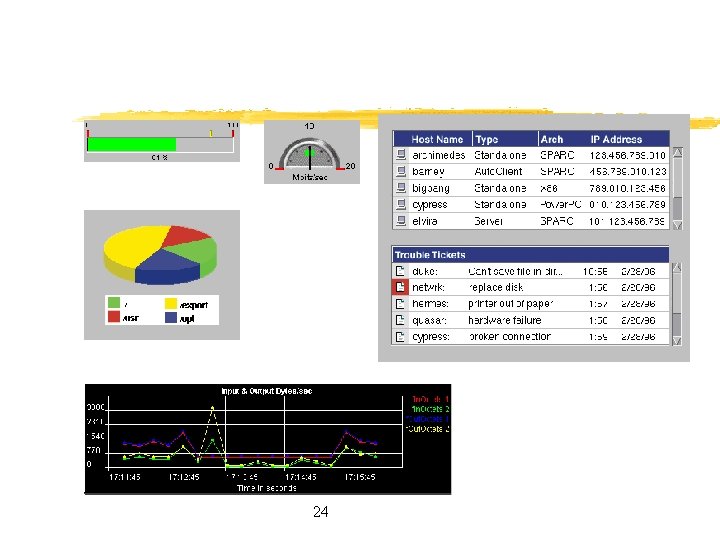The height and width of the screenshot is (540, 720).
Task: Click the computer icon beside archimedes
Action: (401, 155)
